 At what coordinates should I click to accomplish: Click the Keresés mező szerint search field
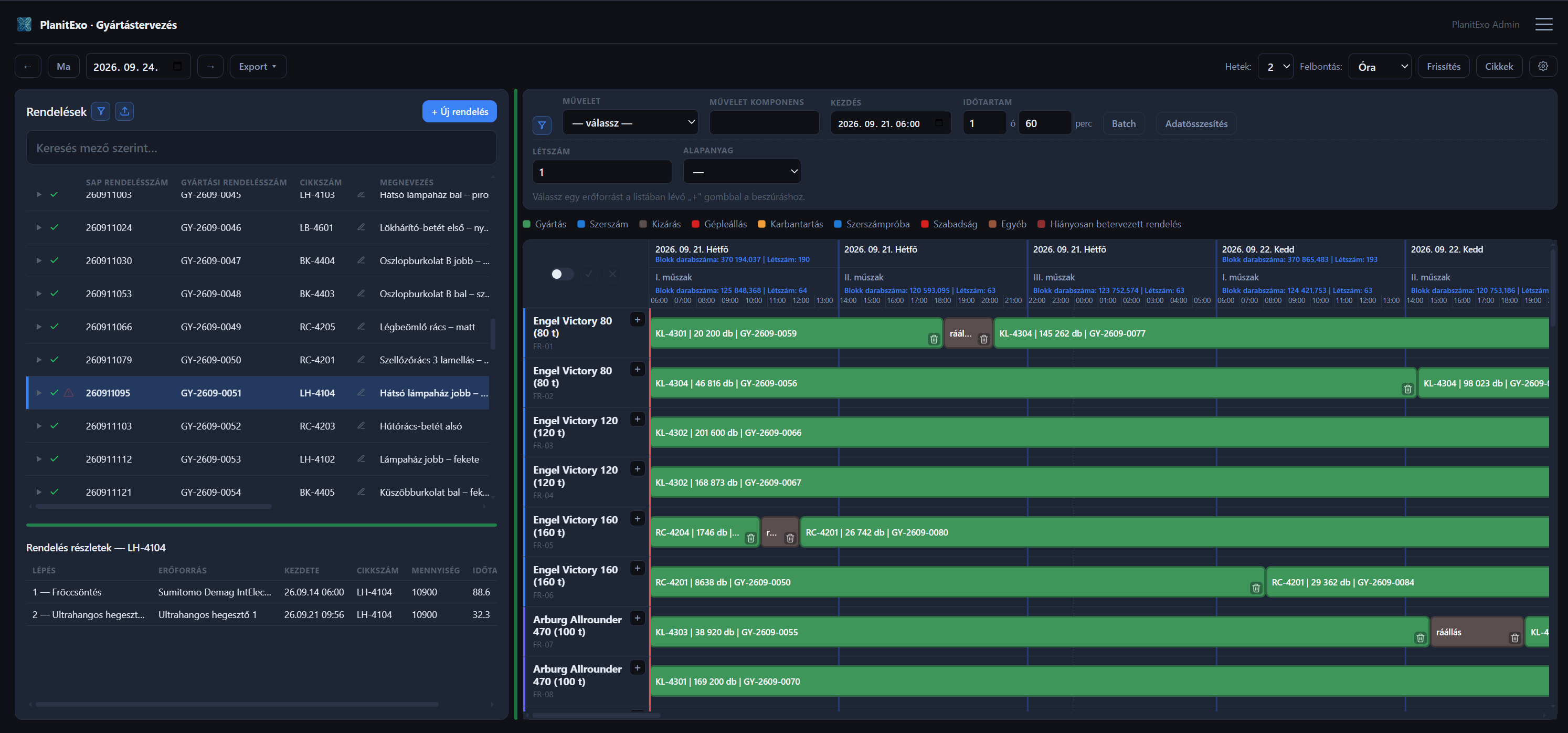click(261, 148)
